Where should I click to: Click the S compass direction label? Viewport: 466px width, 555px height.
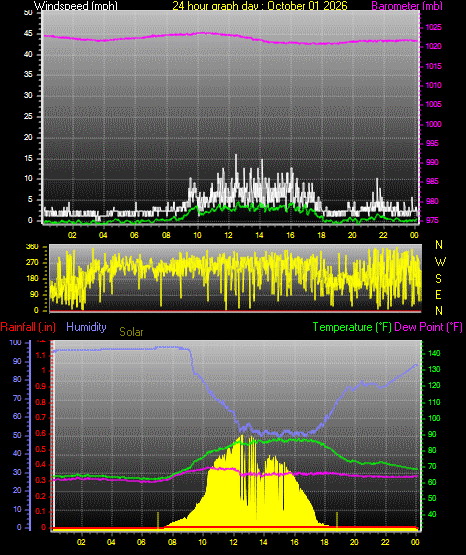pos(438,279)
